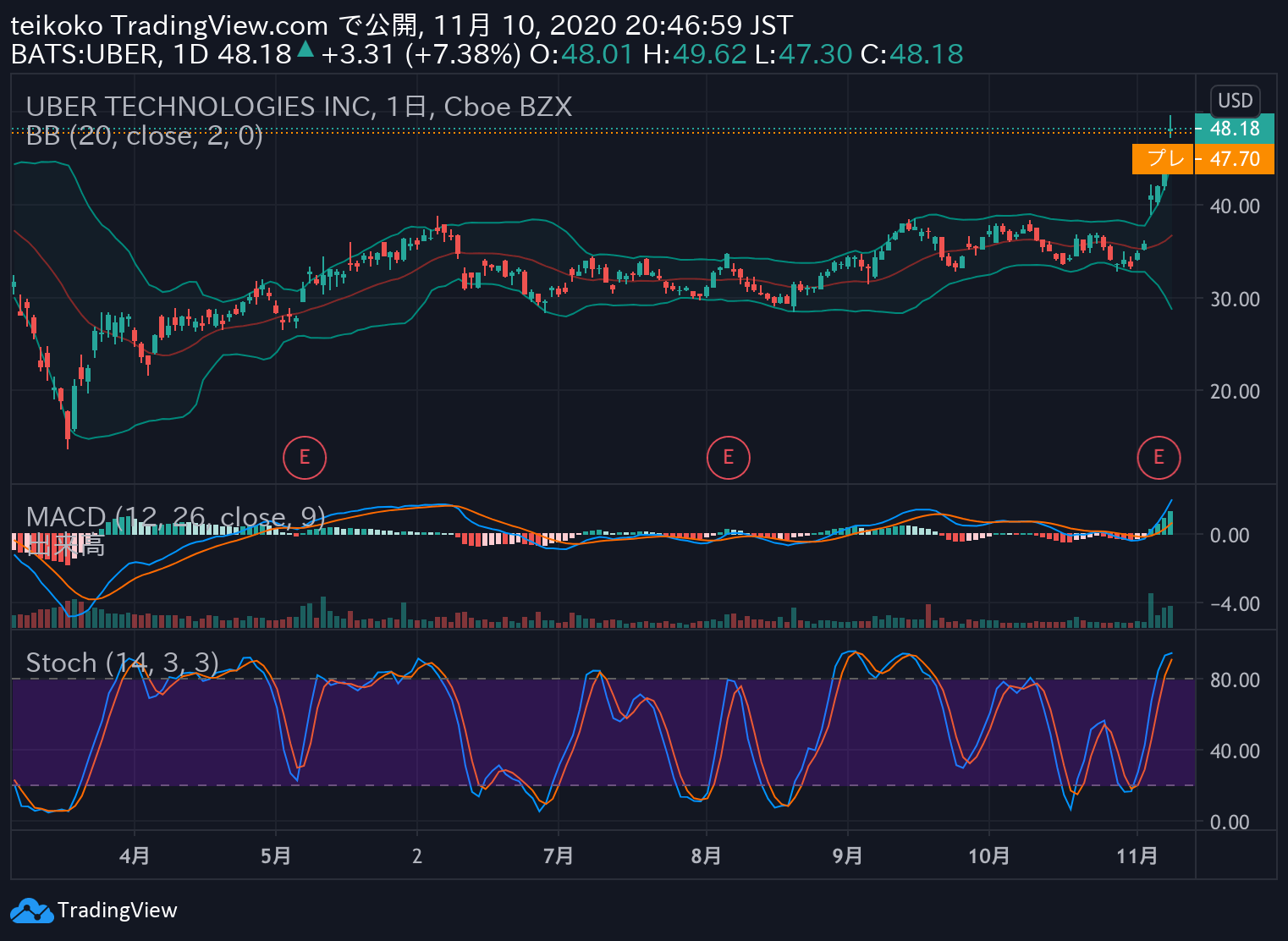Click the 7月 time axis label

[559, 856]
